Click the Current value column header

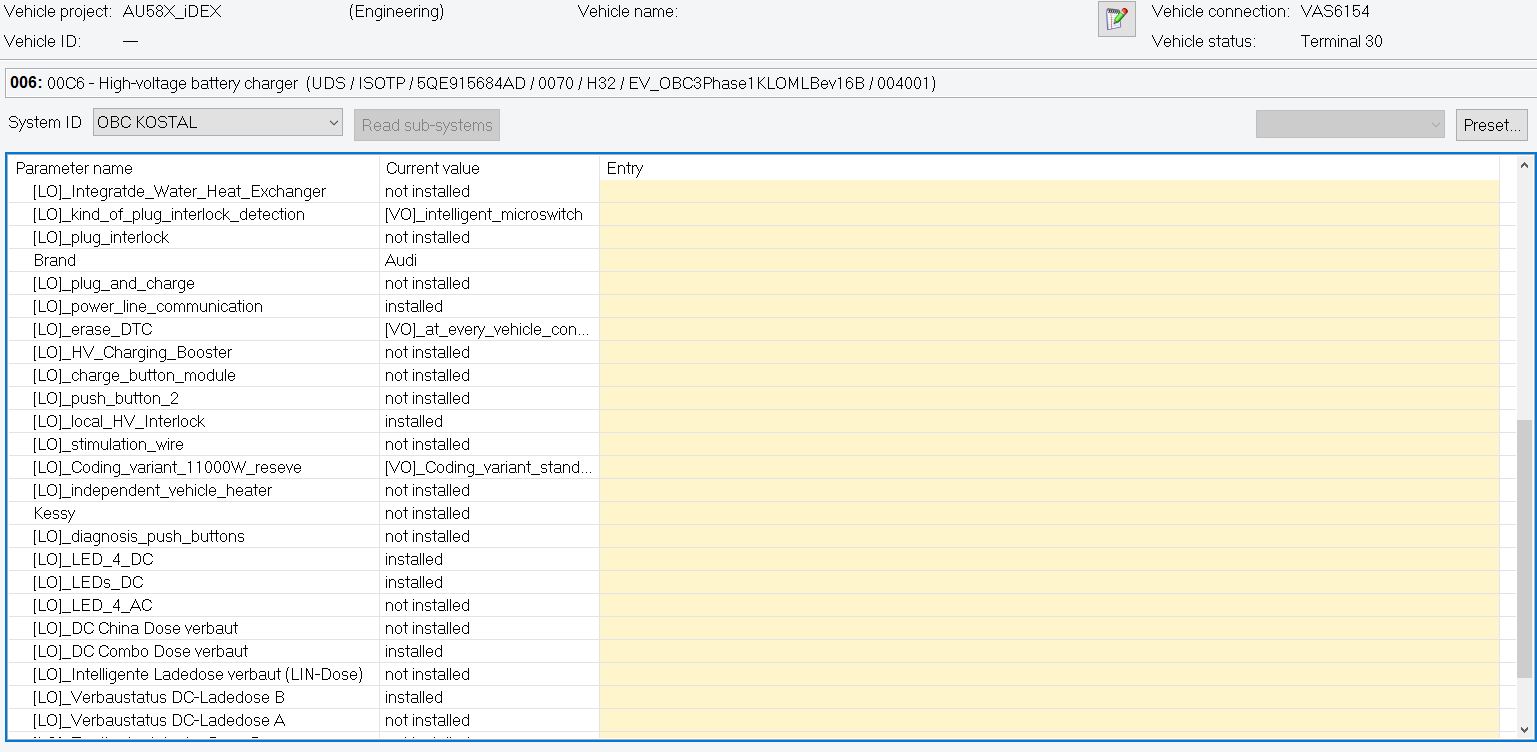tap(432, 168)
